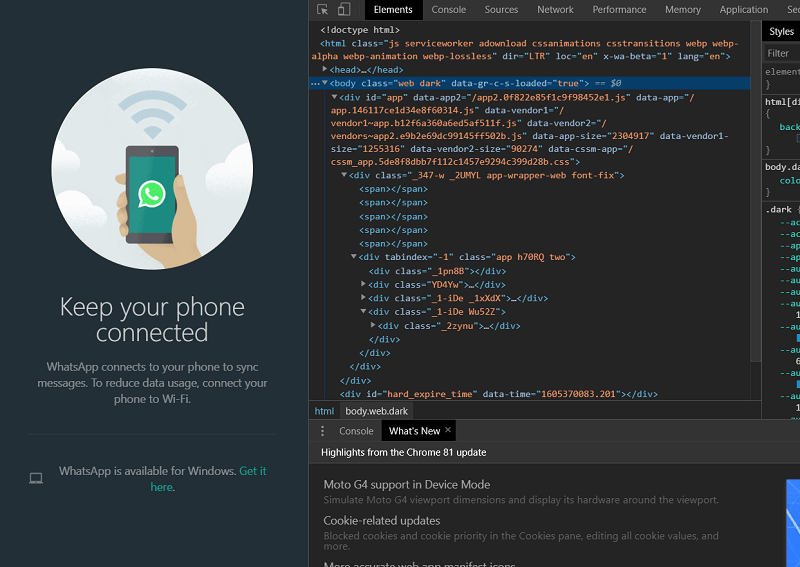Select the div class _1pn8B node

437,271
